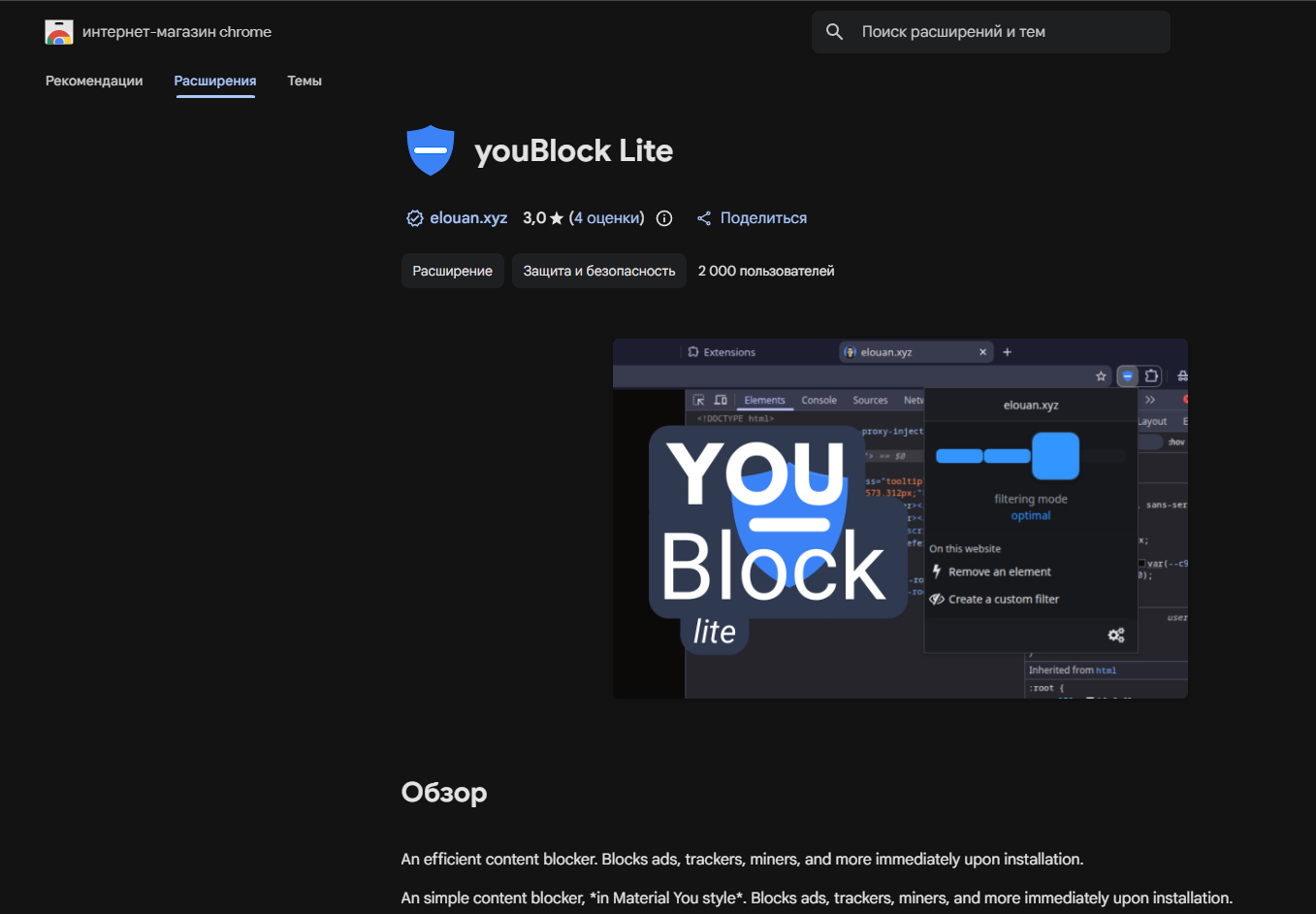Click the Chrome Web Store logo icon
The width and height of the screenshot is (1316, 914).
pyautogui.click(x=59, y=32)
